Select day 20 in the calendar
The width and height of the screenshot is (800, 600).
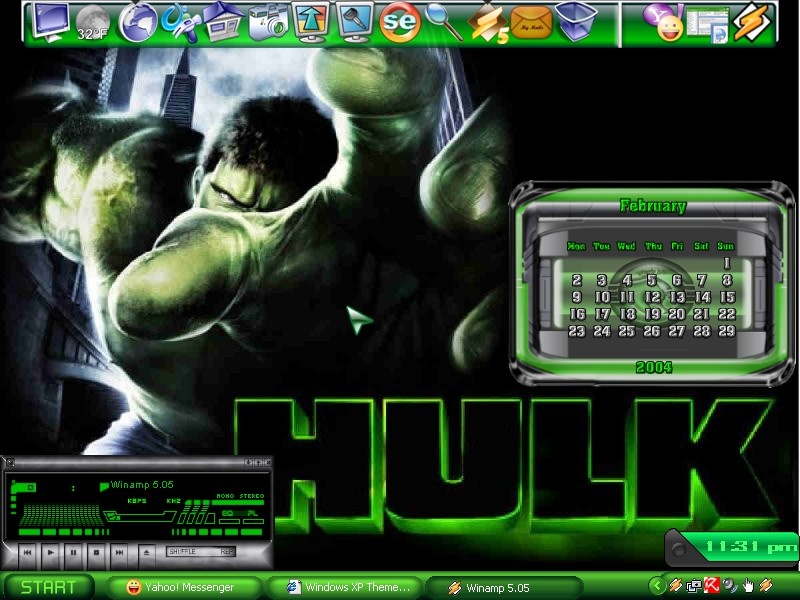pyautogui.click(x=677, y=314)
